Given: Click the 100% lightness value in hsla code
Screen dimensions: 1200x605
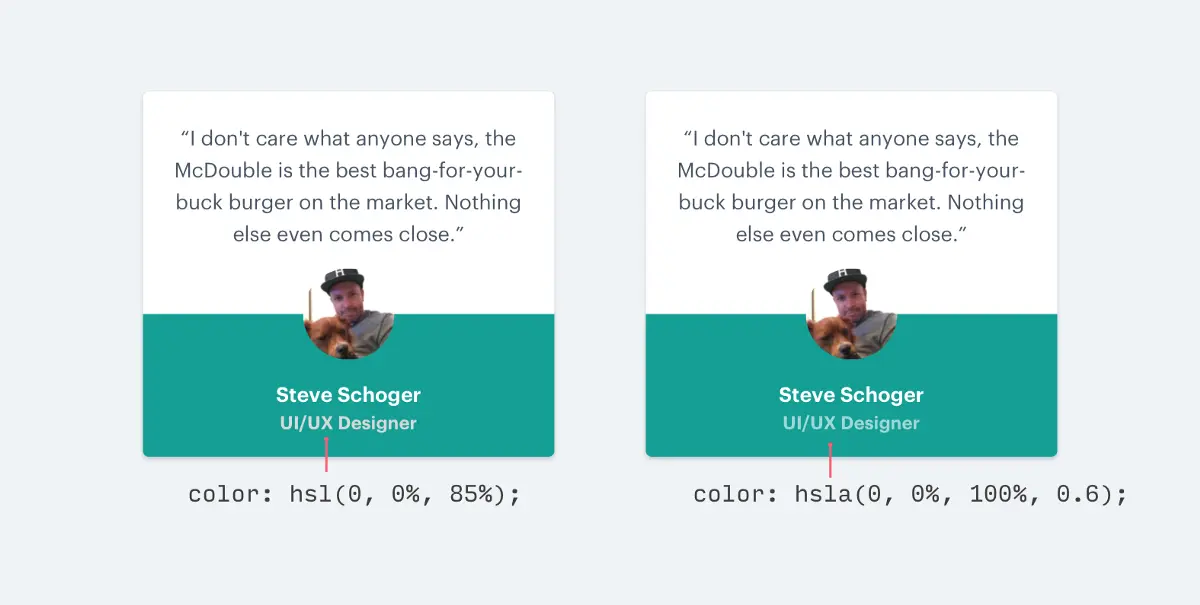Looking at the screenshot, I should coord(995,495).
